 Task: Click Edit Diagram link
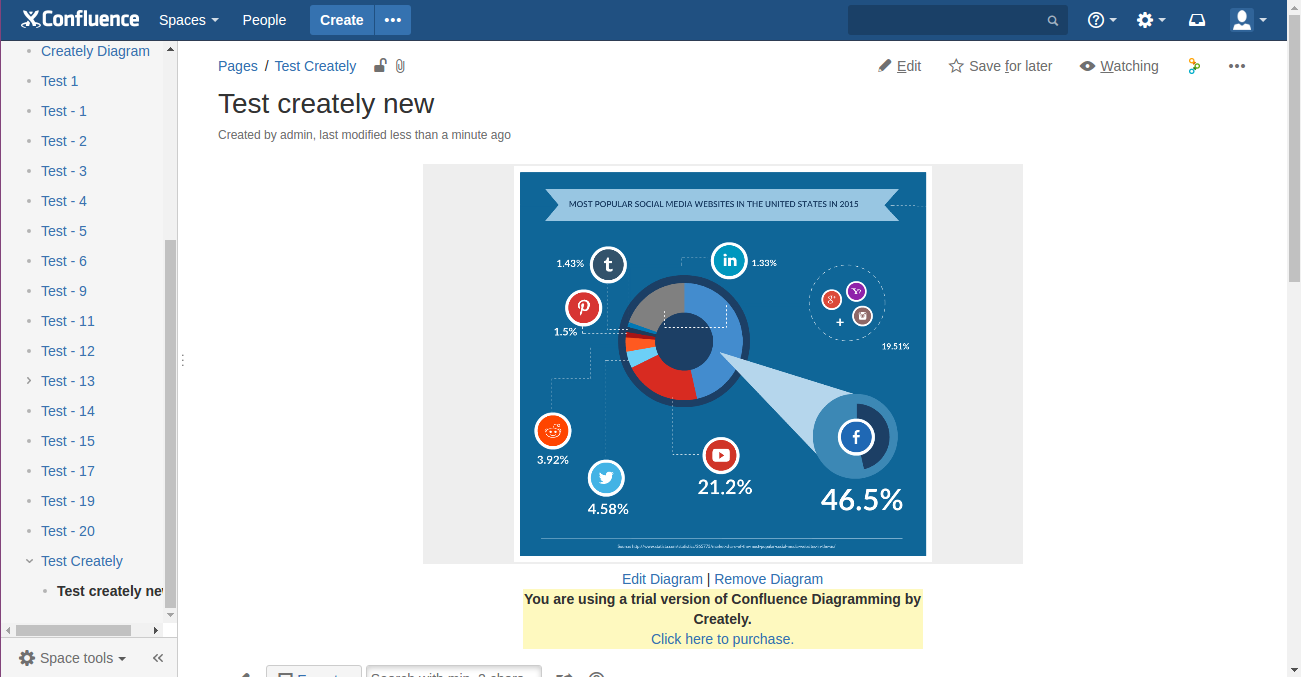662,579
